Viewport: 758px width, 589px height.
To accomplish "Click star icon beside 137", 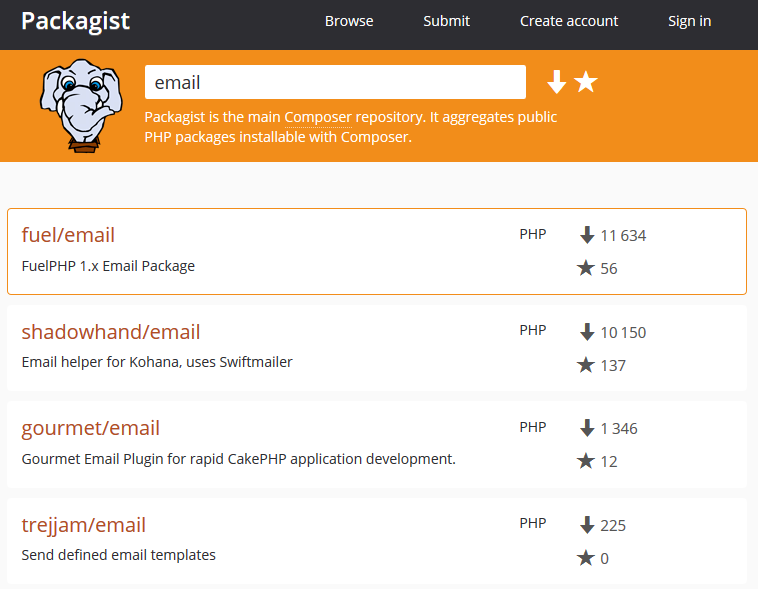I will [x=585, y=365].
